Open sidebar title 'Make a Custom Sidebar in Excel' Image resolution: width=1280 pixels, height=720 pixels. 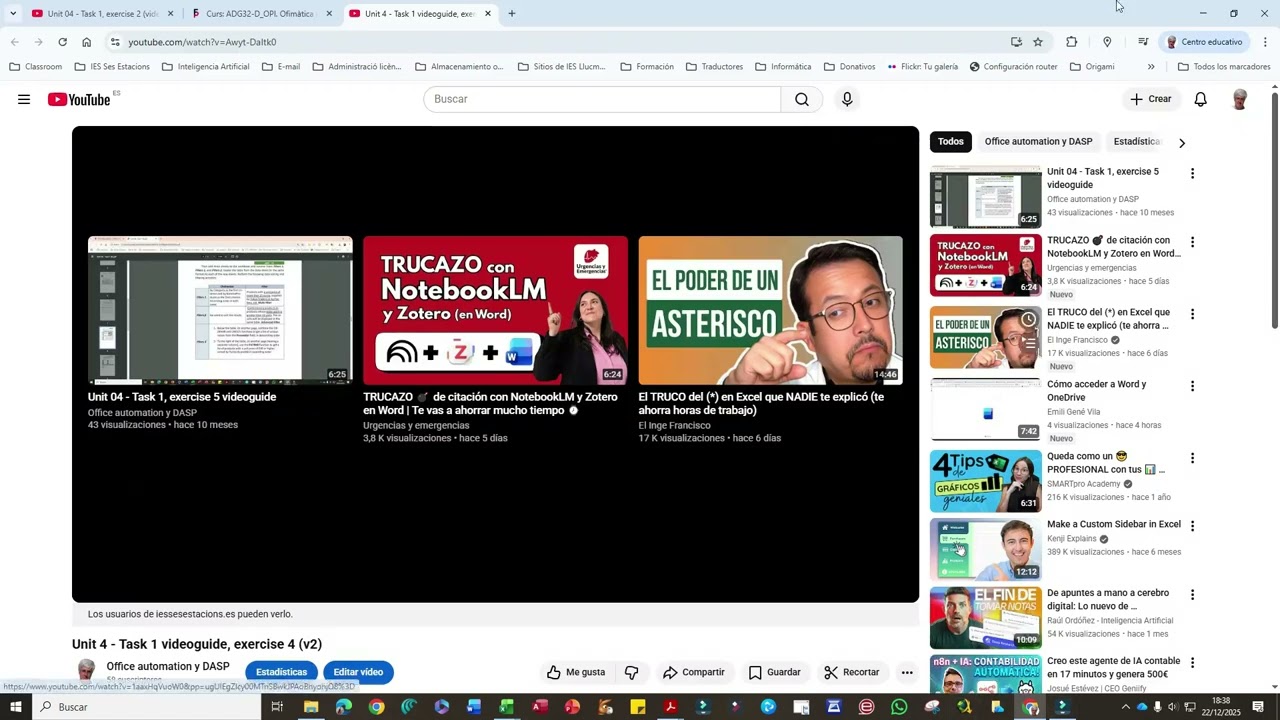(1114, 524)
